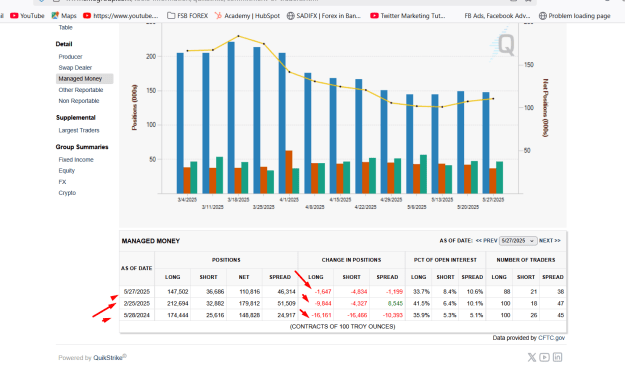Click the MANAGED MONEY table heading
The width and height of the screenshot is (625, 368).
(151, 241)
